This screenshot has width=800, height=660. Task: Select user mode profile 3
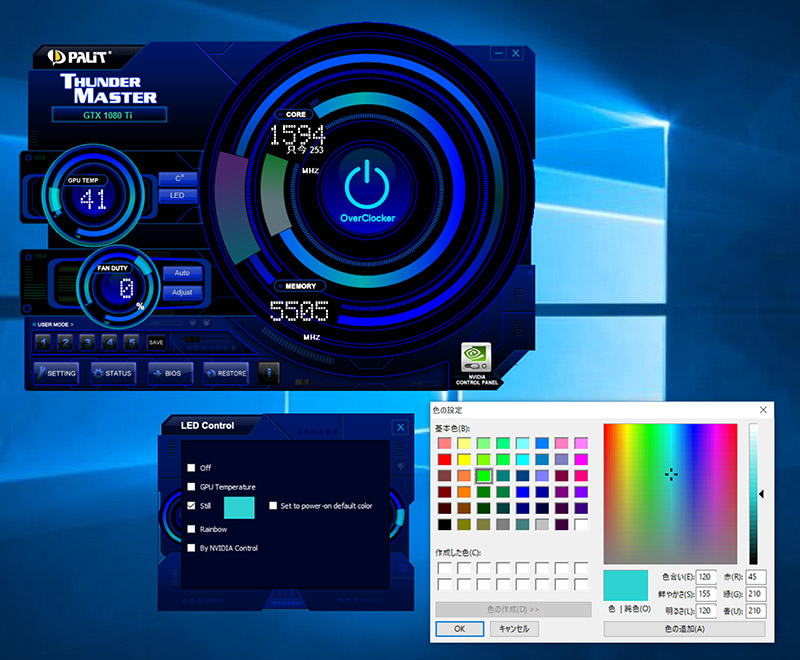(87, 342)
